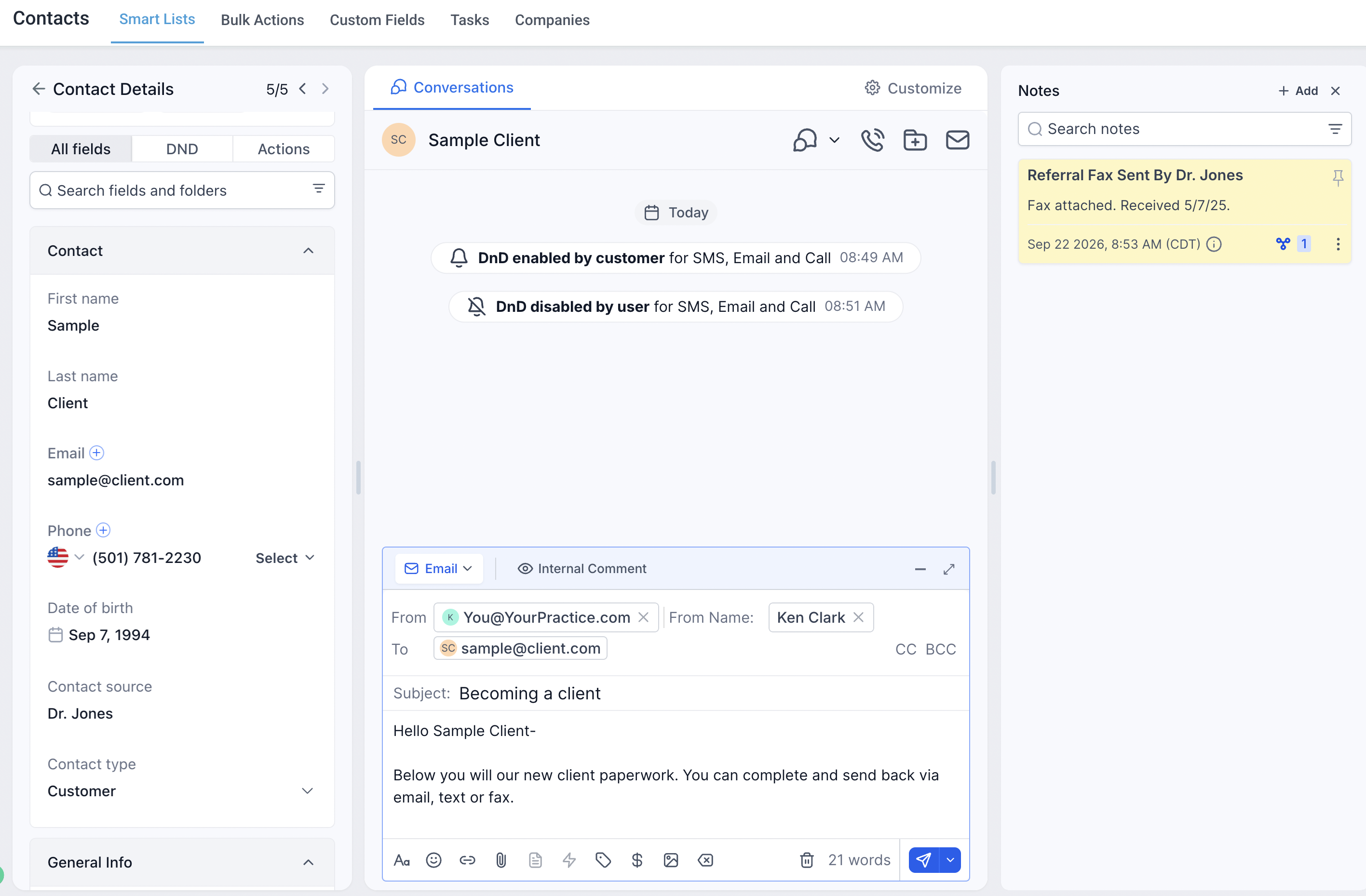The height and width of the screenshot is (896, 1366).
Task: Open text formatting options (Aa)
Action: (401, 860)
